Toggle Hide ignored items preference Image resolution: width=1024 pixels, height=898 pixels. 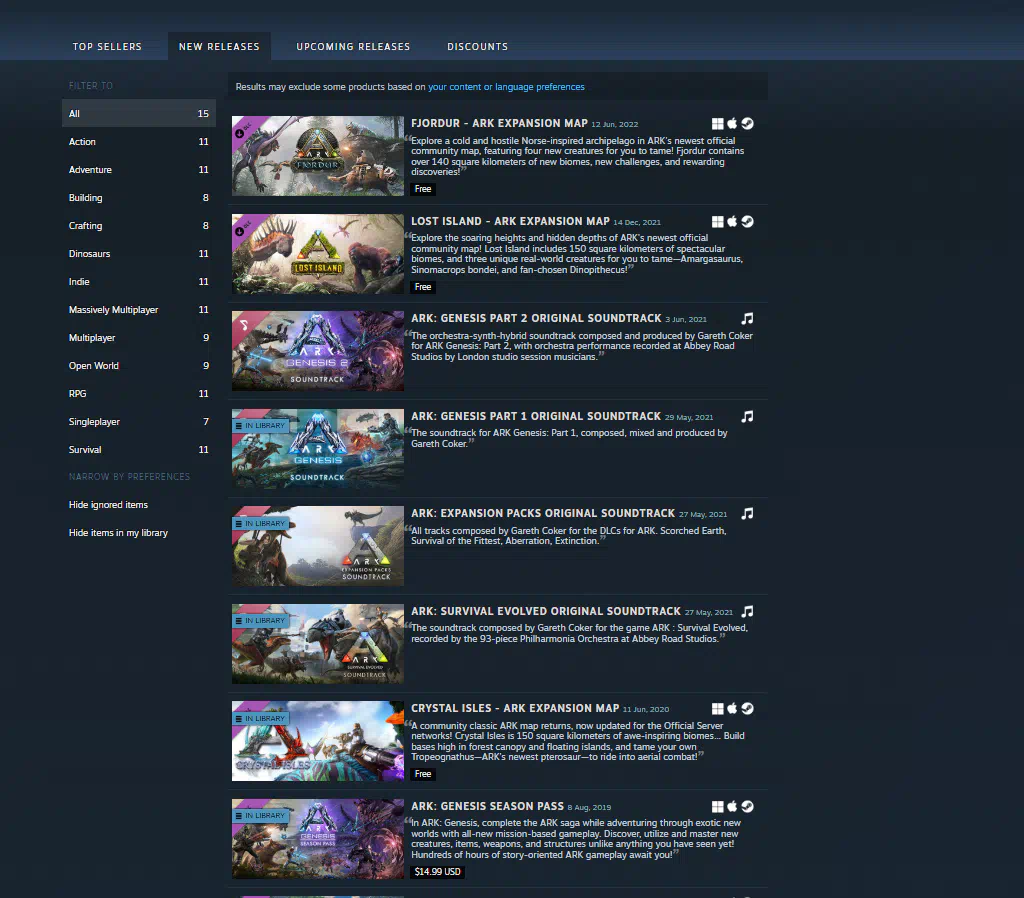138,505
